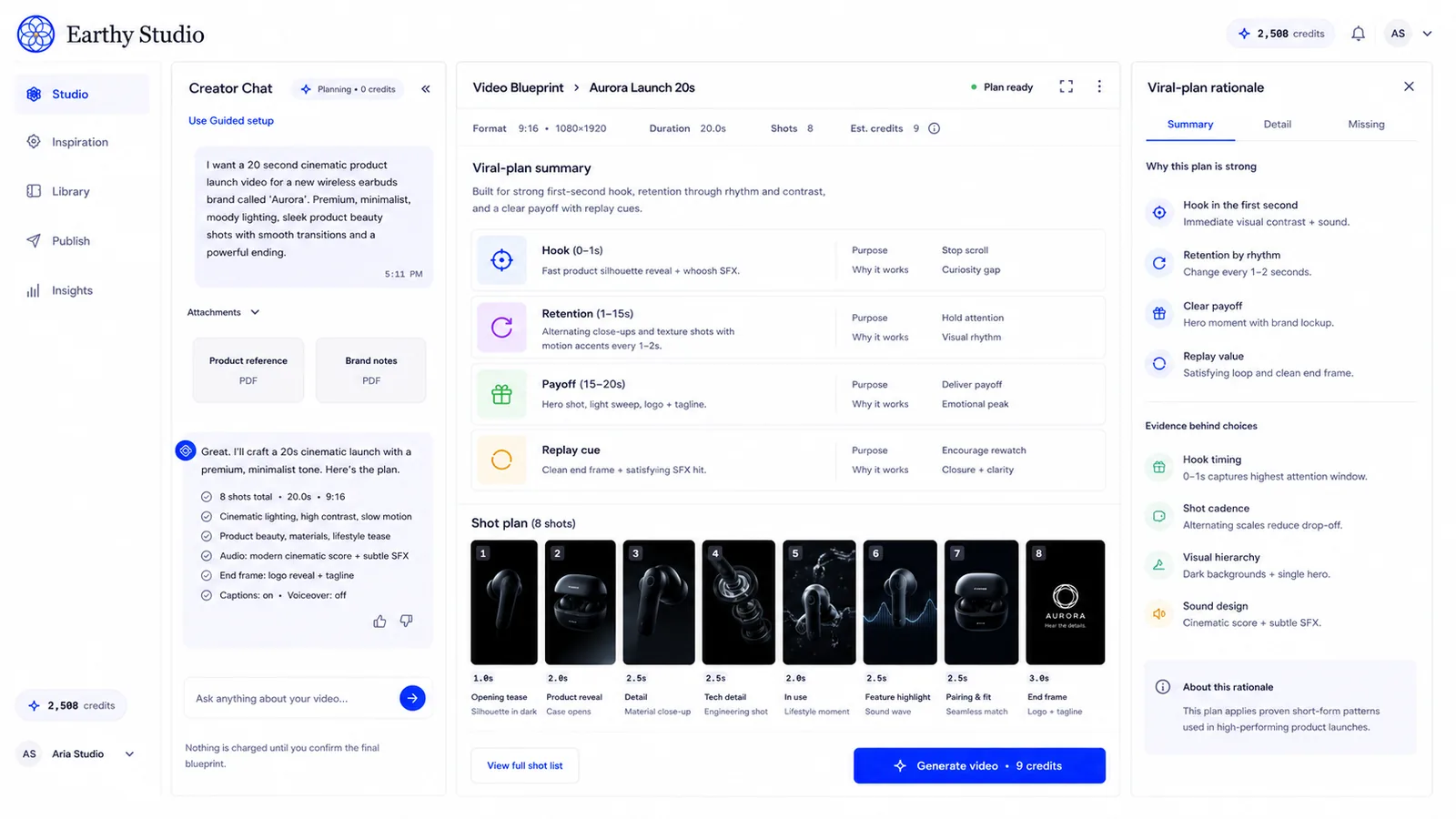Click 'Visual hierarchy' evidence icon
Viewport: 1456px width, 819px height.
click(x=1159, y=565)
